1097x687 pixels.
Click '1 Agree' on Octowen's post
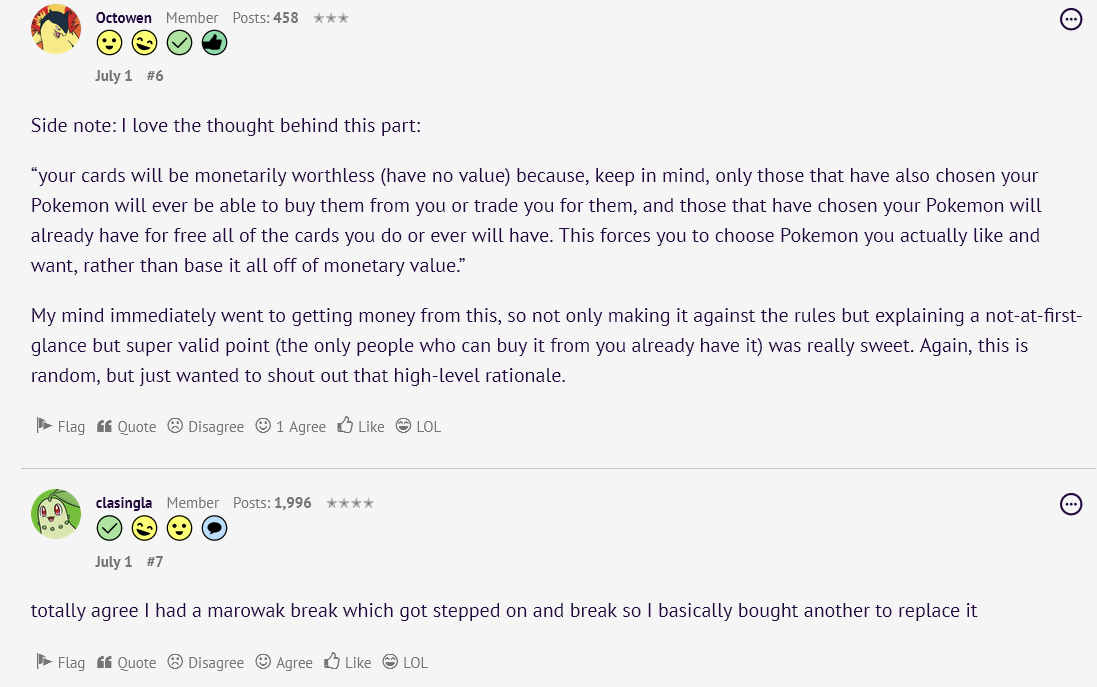click(x=291, y=426)
